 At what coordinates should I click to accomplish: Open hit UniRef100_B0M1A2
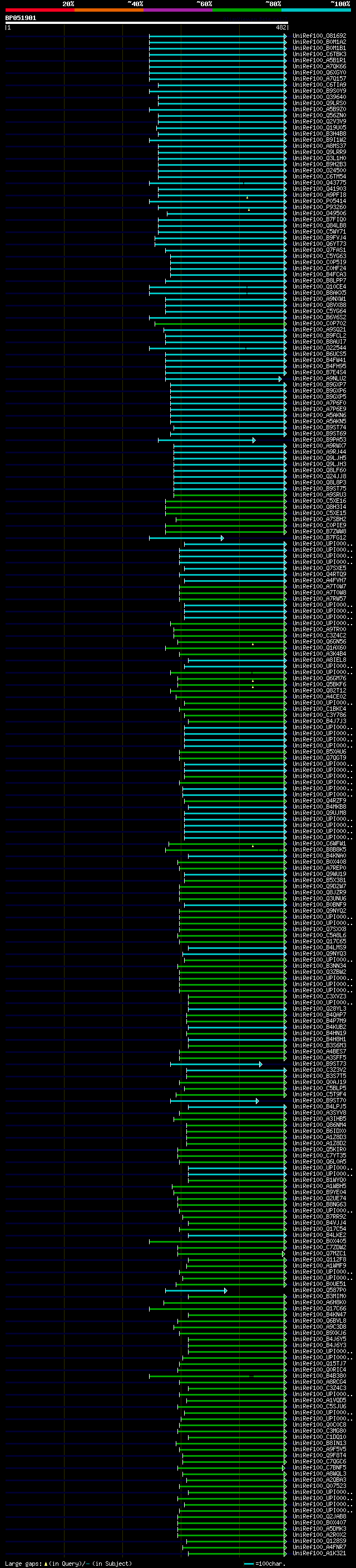pos(319,42)
